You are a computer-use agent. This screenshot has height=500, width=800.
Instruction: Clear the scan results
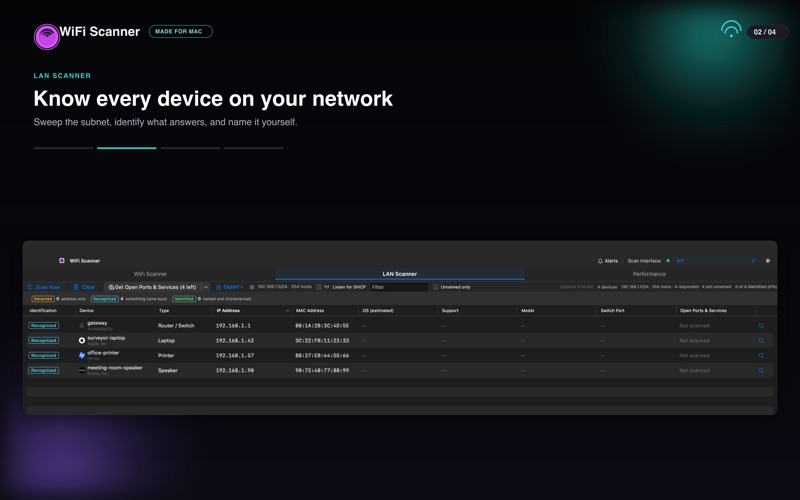[84, 287]
